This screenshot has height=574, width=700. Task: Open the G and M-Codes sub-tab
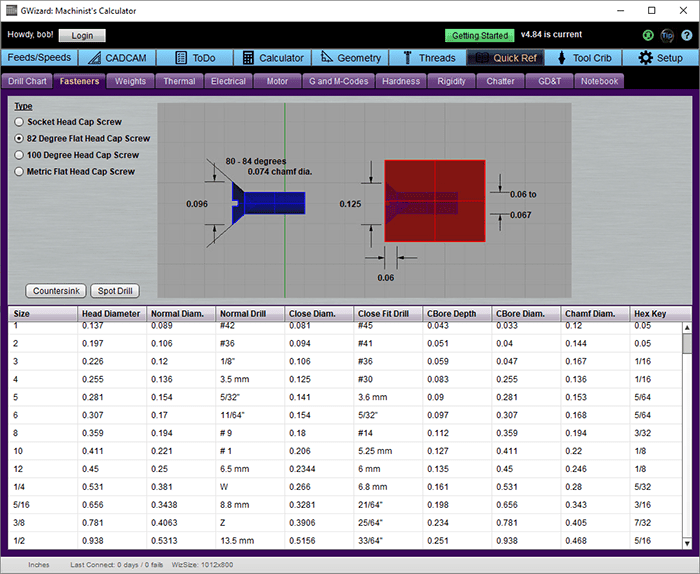(x=338, y=81)
